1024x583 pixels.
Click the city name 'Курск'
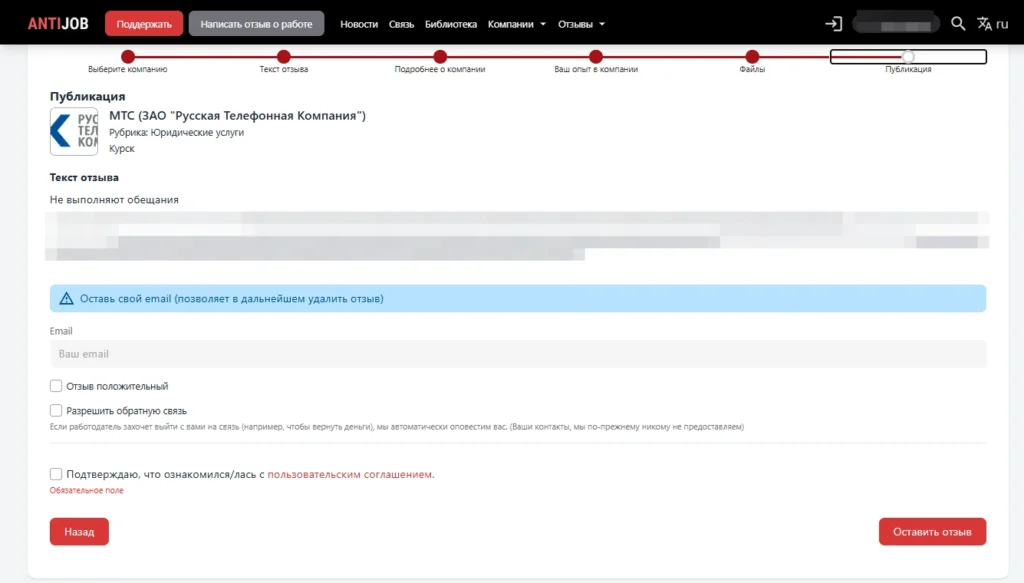pyautogui.click(x=121, y=148)
